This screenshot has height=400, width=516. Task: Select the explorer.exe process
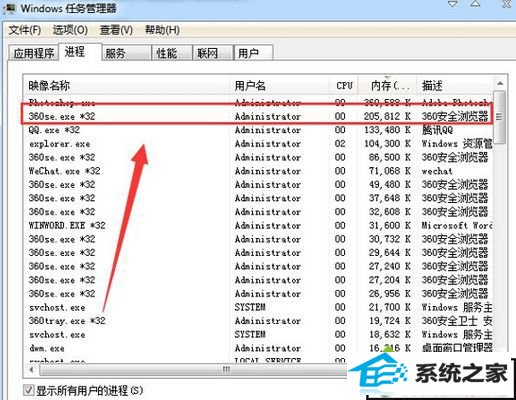click(257, 144)
